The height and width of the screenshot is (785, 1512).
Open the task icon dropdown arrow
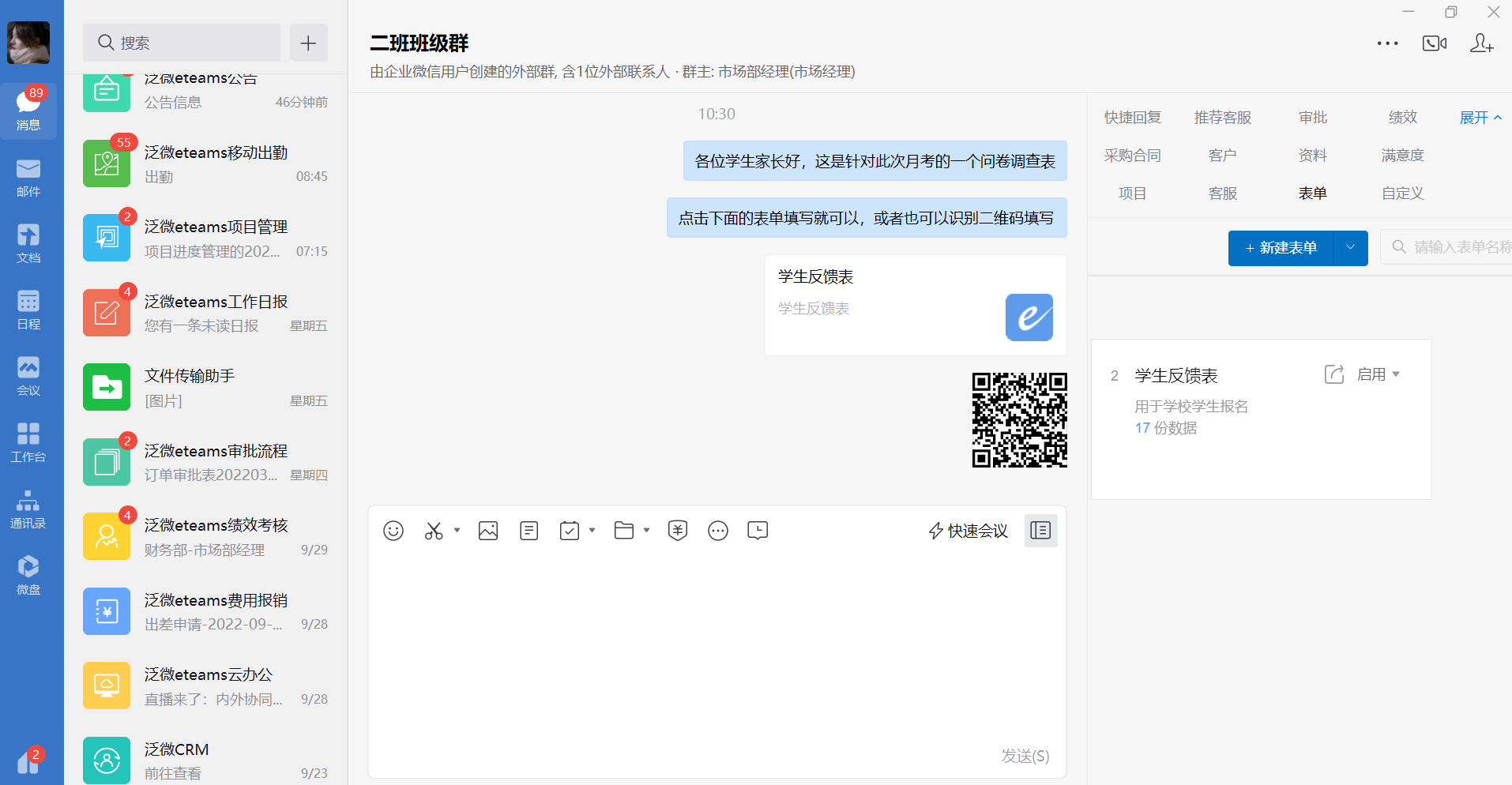[592, 531]
